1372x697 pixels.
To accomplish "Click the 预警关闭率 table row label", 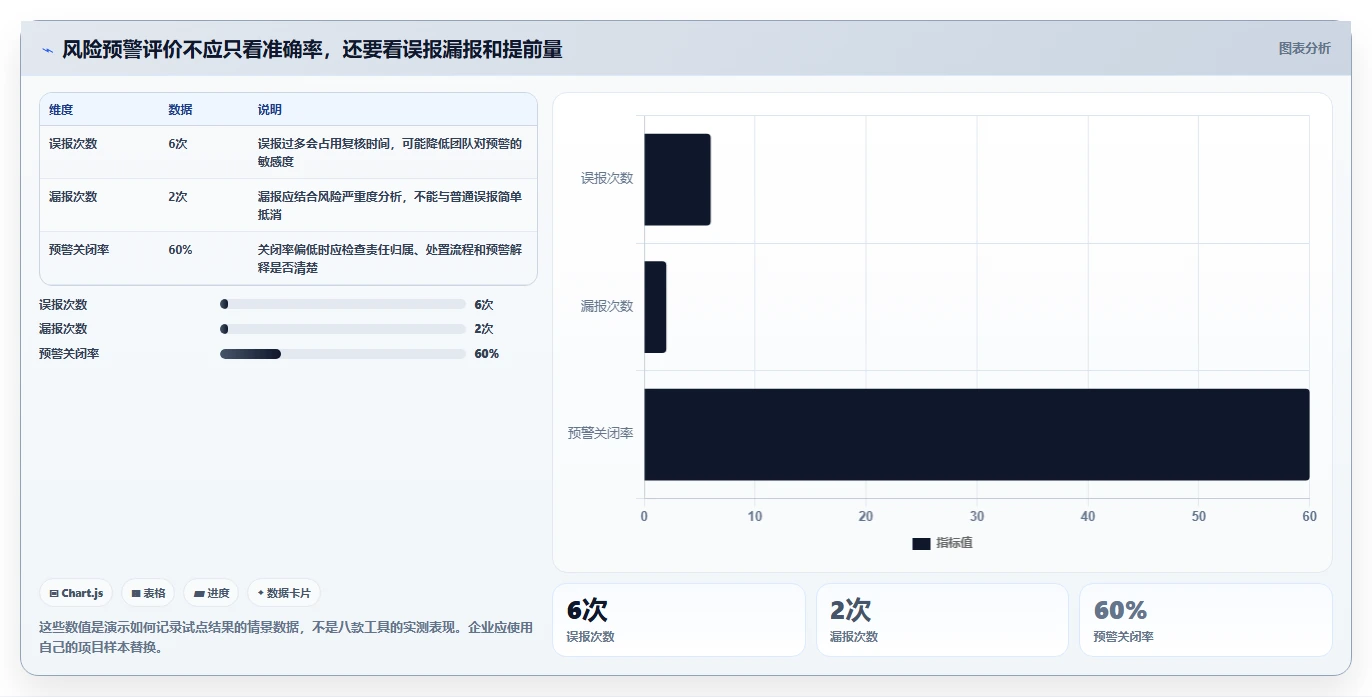I will 79,250.
